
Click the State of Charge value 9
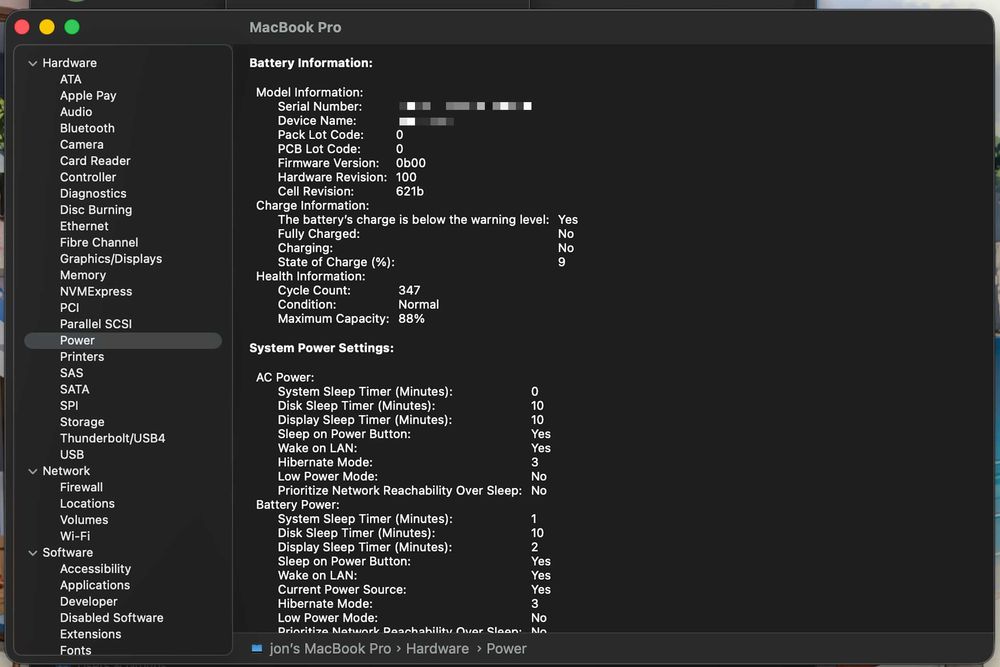pyautogui.click(x=561, y=262)
